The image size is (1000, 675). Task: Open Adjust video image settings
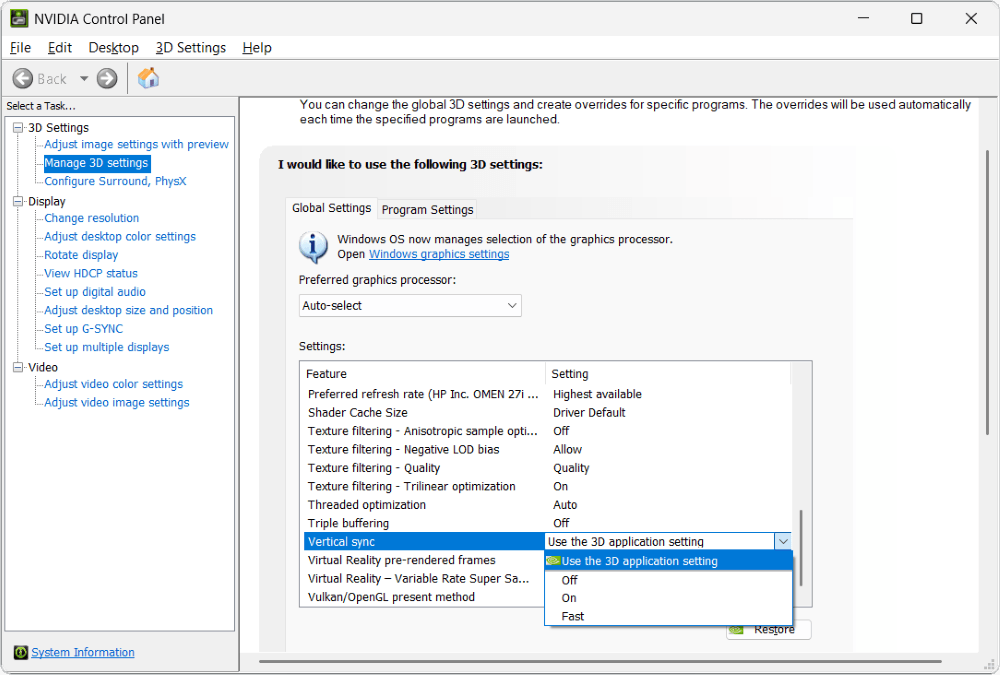117,403
